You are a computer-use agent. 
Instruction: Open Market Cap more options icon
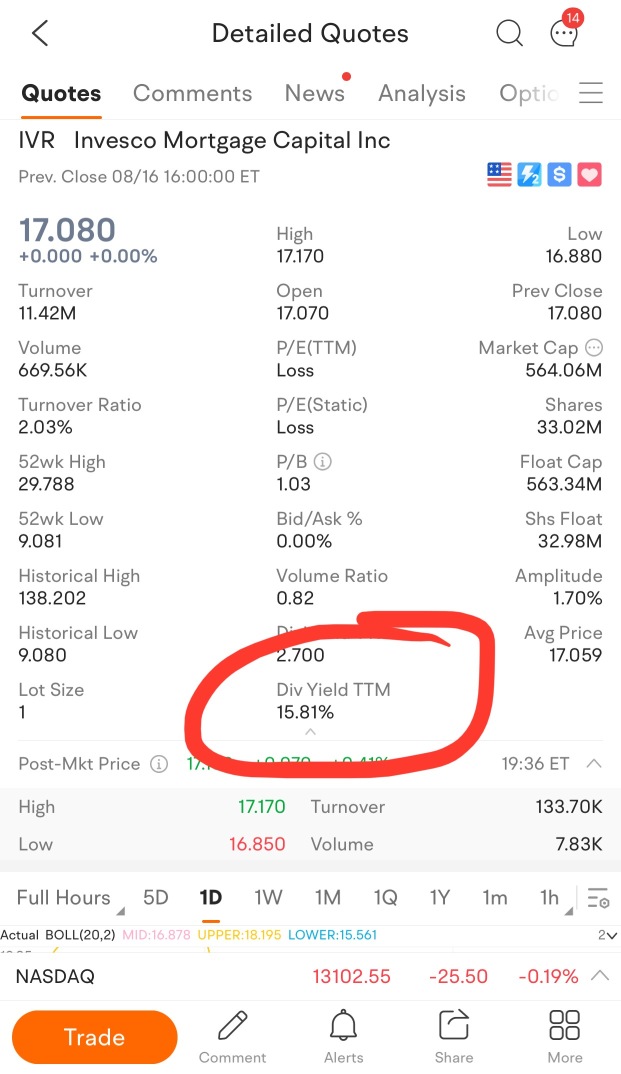pos(594,347)
